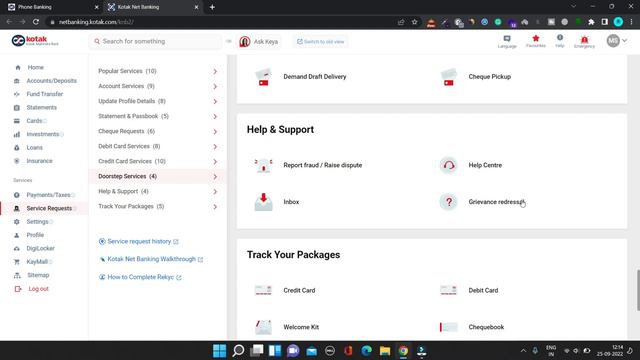Viewport: 640px width, 360px height.
Task: Expand Doorstep Services category
Action: click(x=158, y=176)
